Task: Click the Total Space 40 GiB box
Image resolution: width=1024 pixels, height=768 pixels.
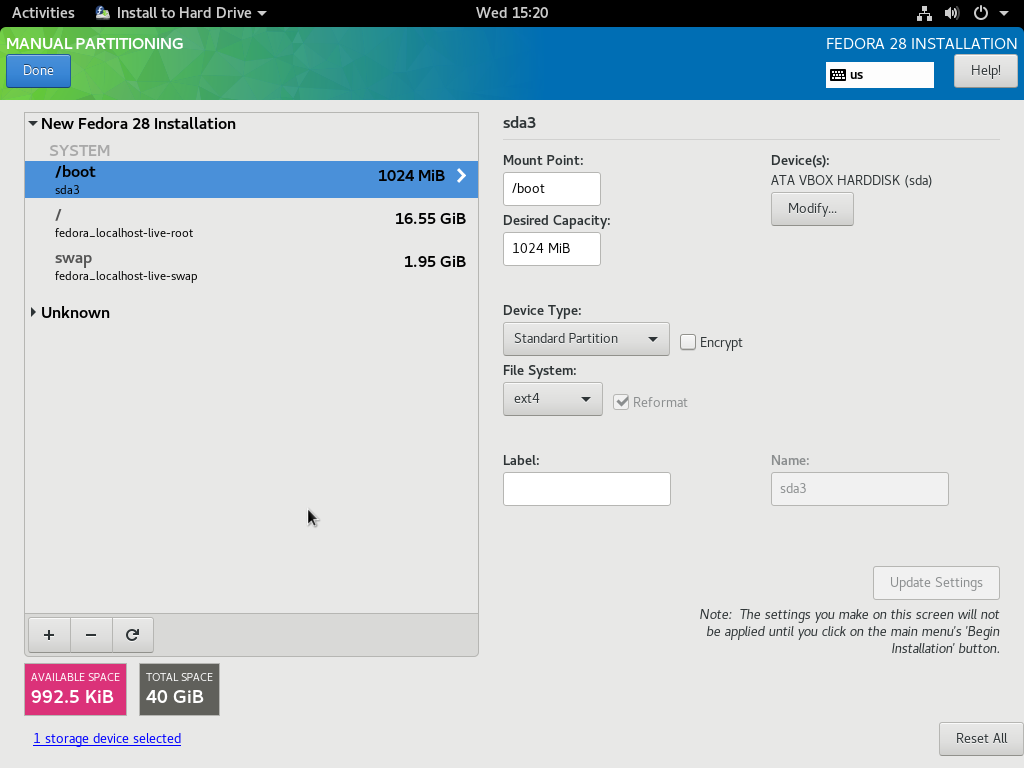Action: [x=179, y=690]
